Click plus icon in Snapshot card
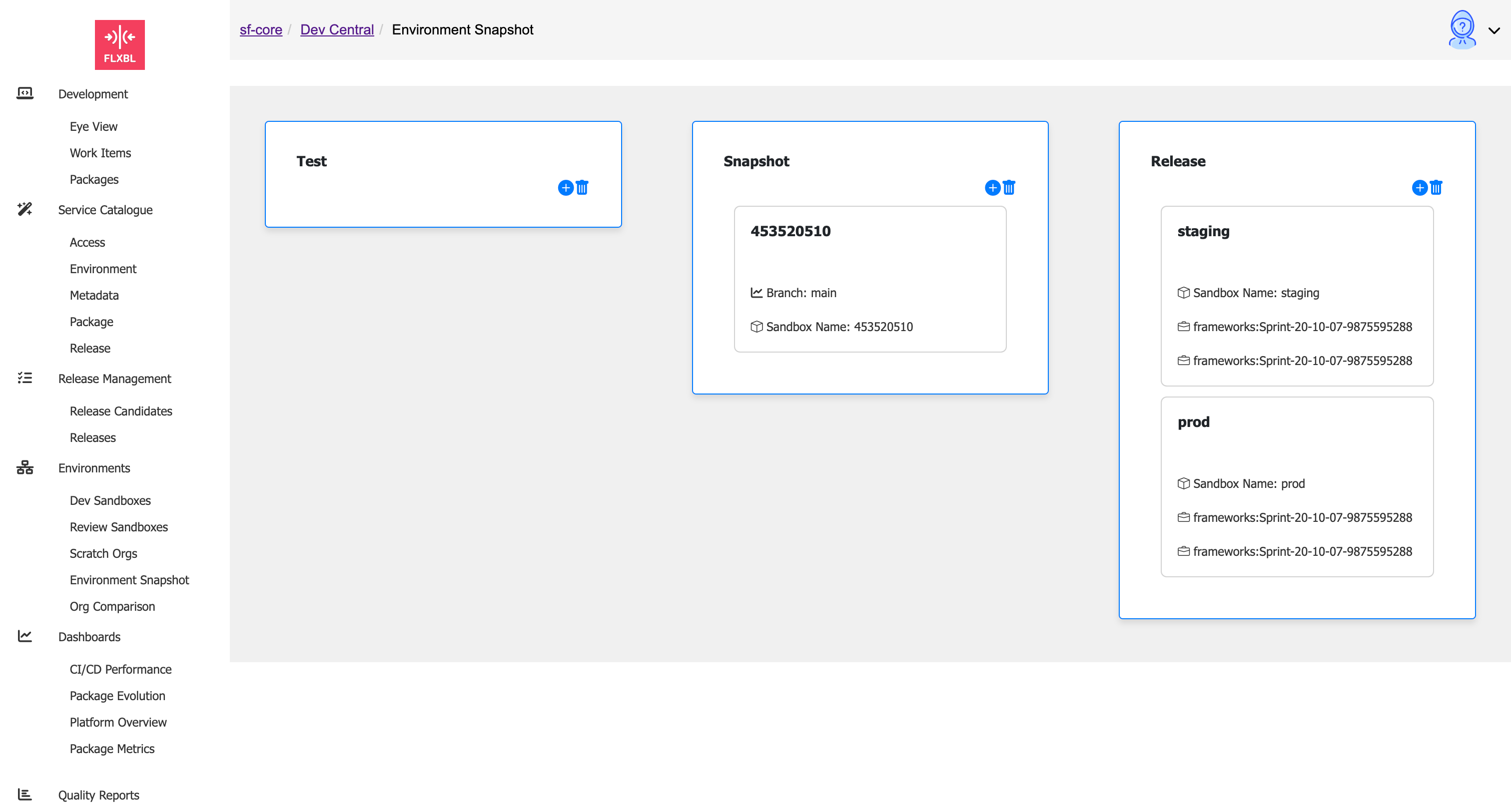The width and height of the screenshot is (1511, 812). 992,188
